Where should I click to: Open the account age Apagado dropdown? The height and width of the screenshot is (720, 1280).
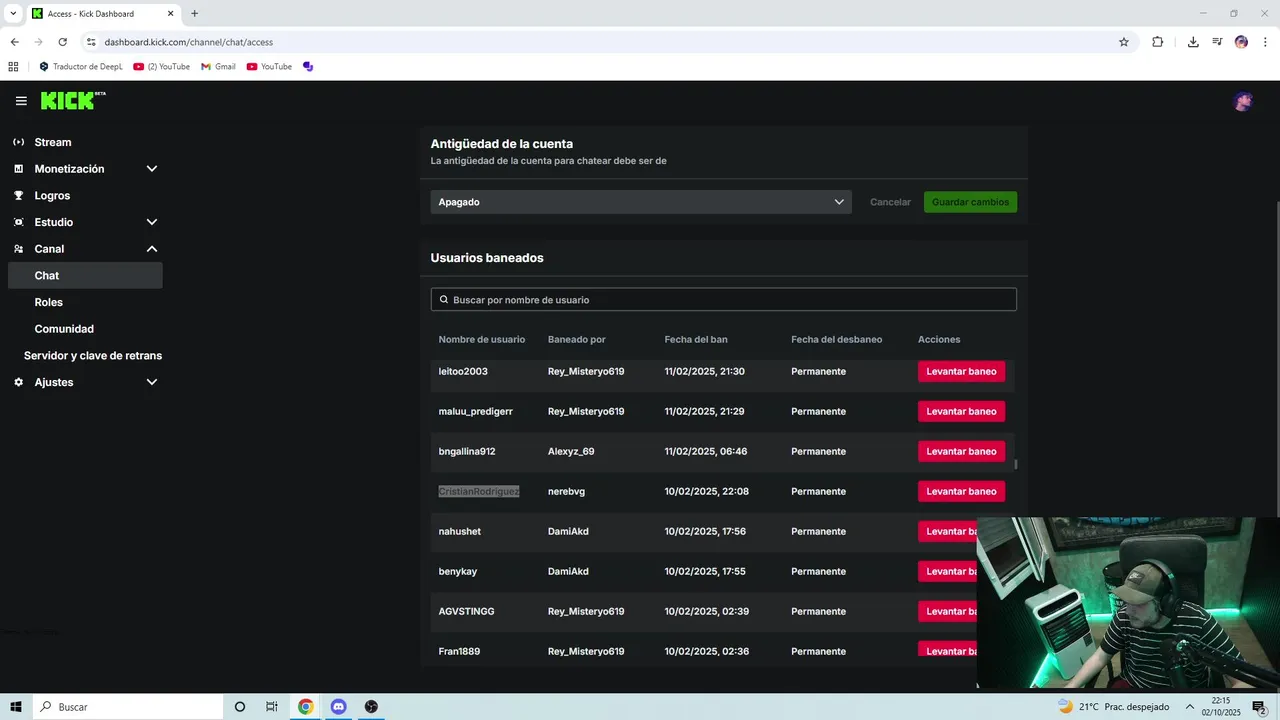coord(641,202)
